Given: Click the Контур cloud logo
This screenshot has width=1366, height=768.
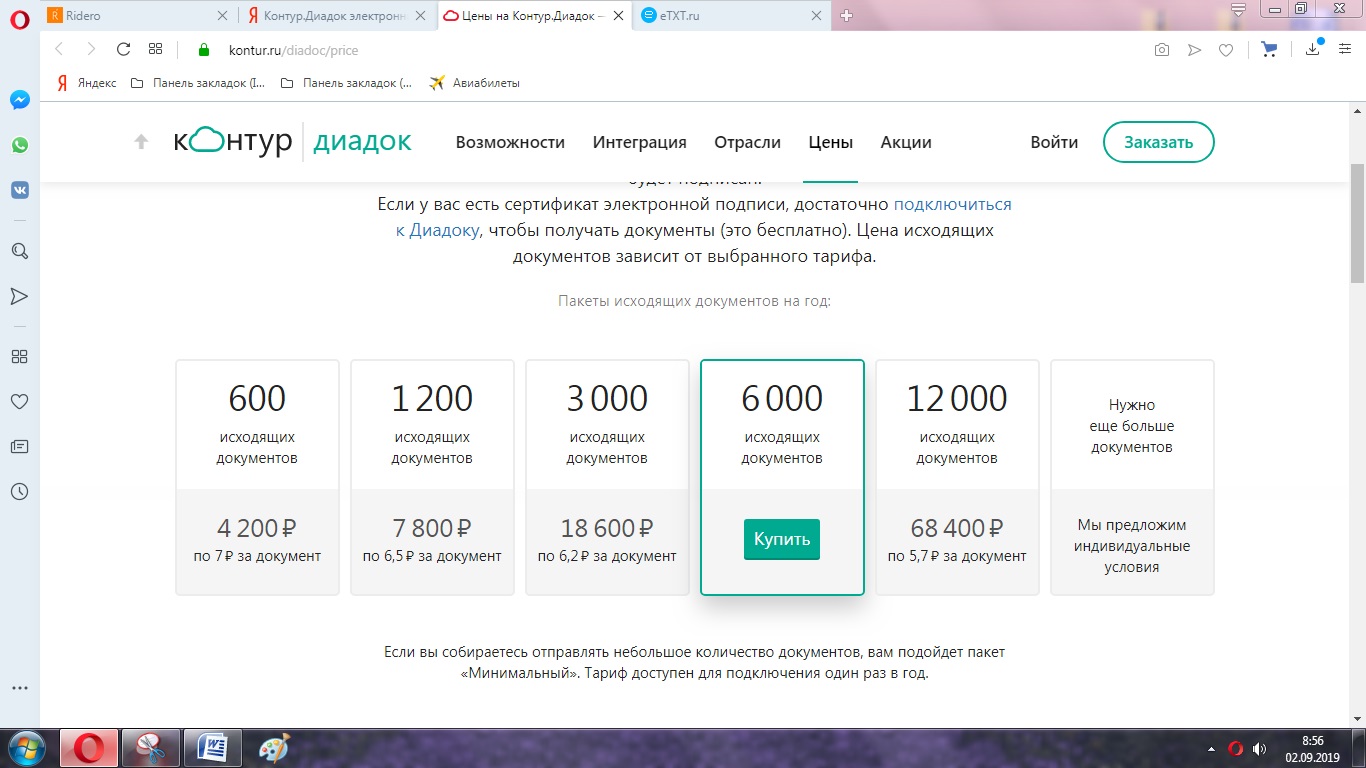Looking at the screenshot, I should 232,141.
